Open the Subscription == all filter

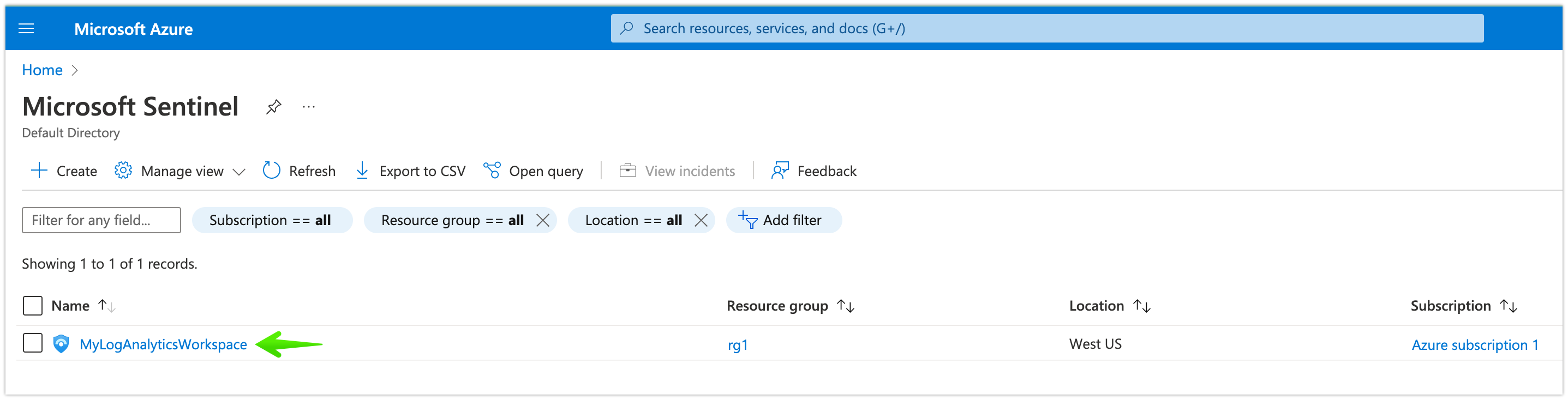(272, 220)
